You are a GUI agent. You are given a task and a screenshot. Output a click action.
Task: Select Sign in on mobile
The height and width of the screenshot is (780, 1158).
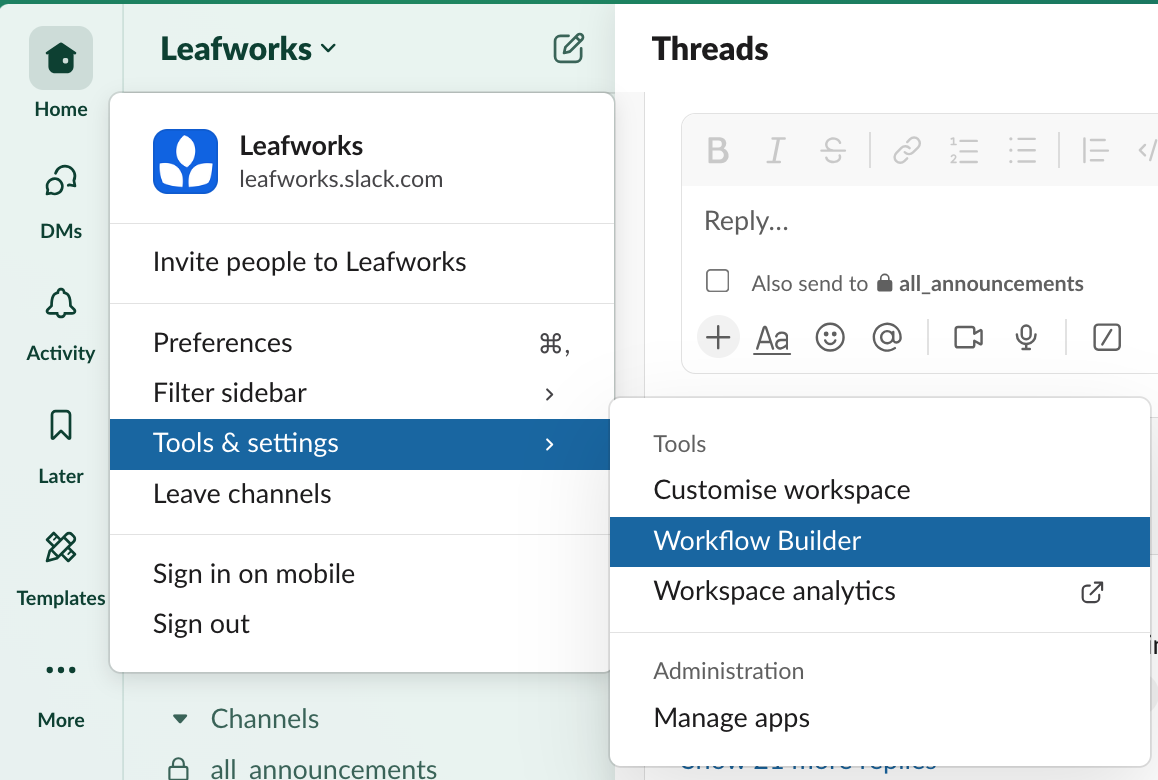point(362,574)
